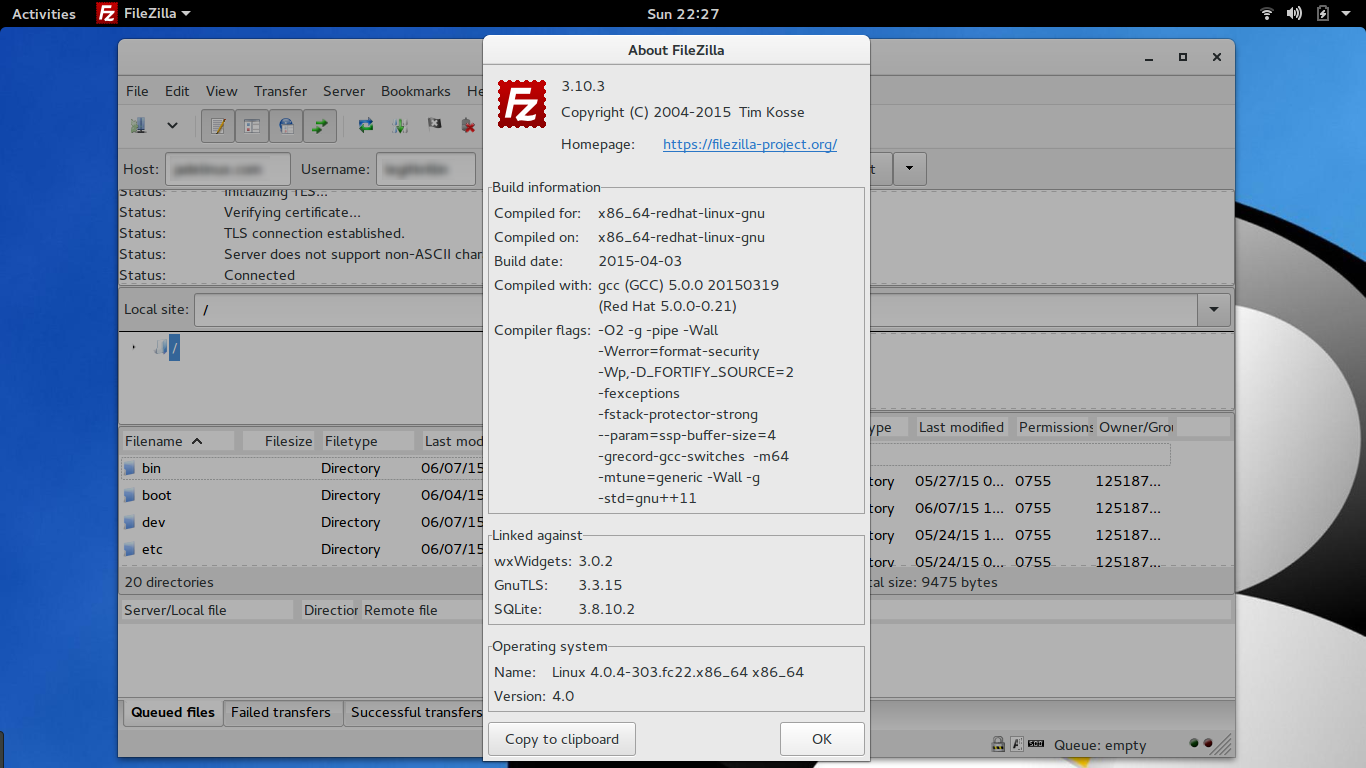
Task: Open the File menu
Action: 137,91
